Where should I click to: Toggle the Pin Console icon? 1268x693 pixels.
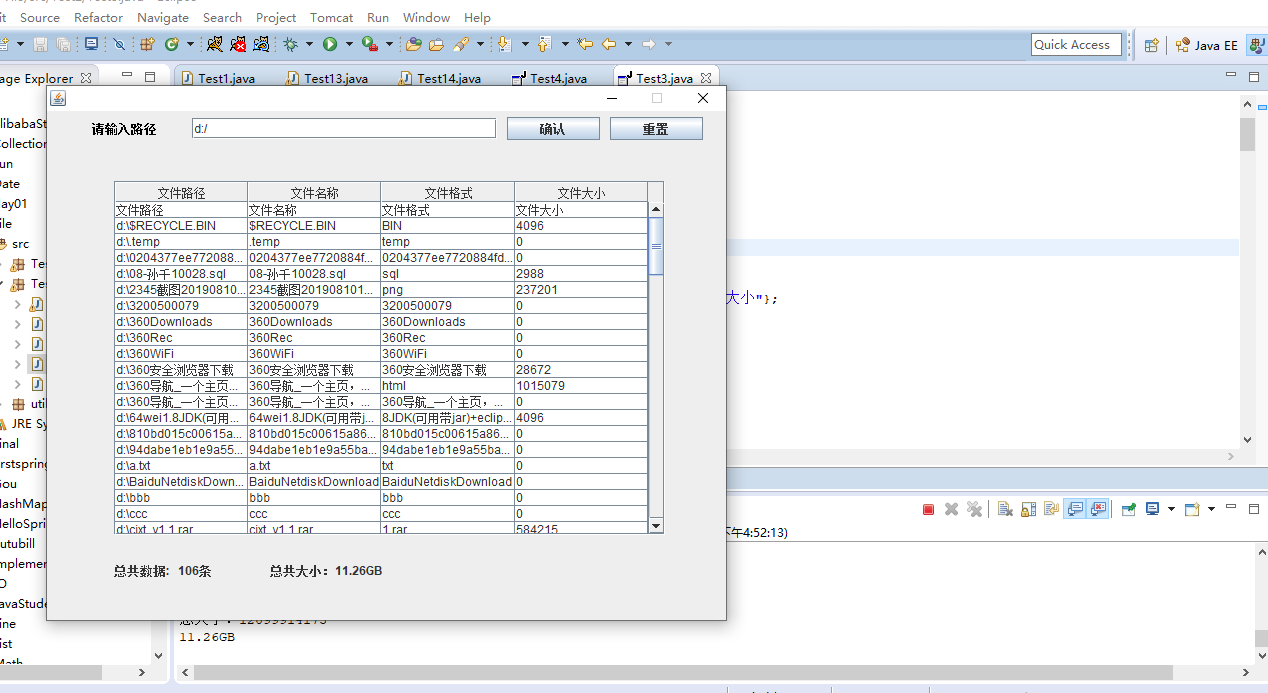point(1129,509)
